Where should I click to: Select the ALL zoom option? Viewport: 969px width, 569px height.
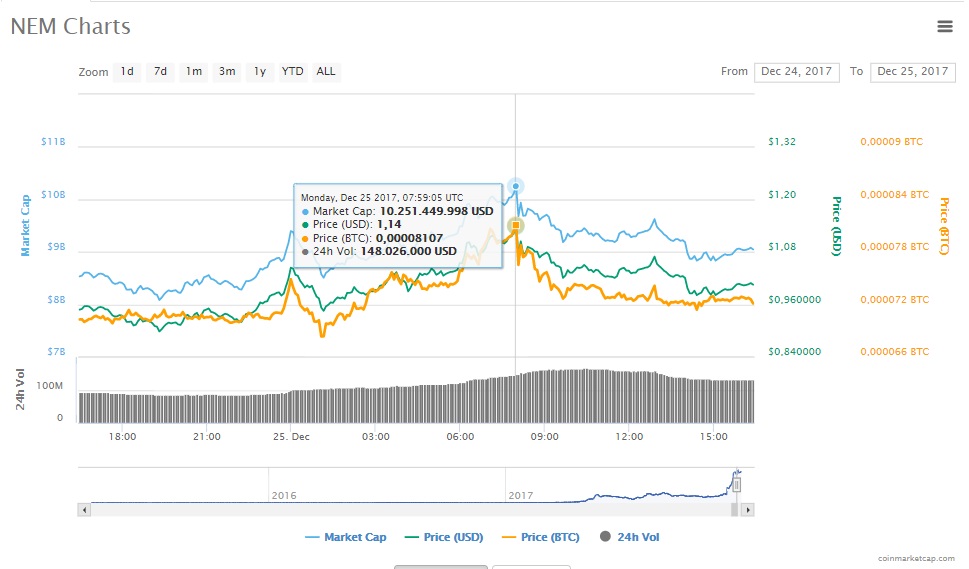[x=326, y=72]
